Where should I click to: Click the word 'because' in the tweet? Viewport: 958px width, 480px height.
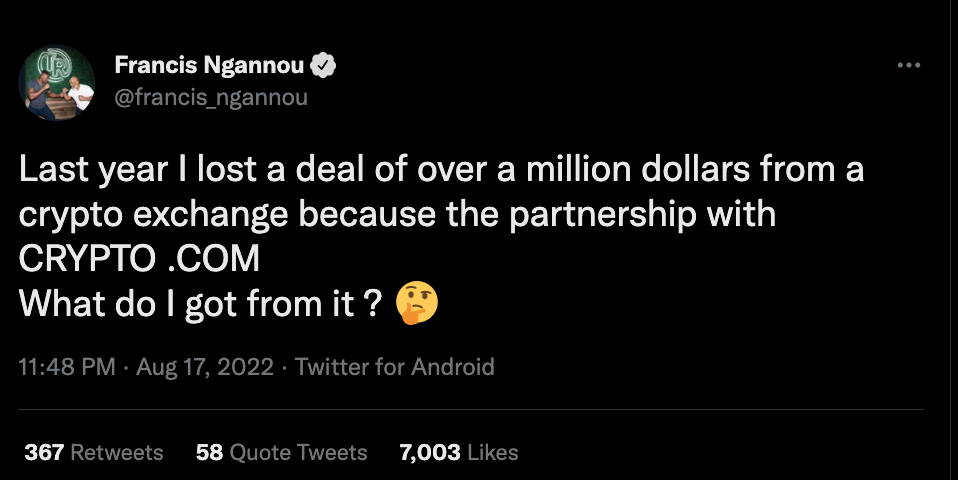pyautogui.click(x=367, y=214)
